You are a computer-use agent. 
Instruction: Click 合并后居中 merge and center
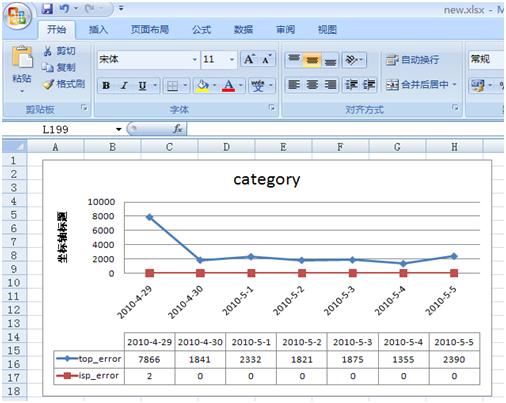[417, 85]
